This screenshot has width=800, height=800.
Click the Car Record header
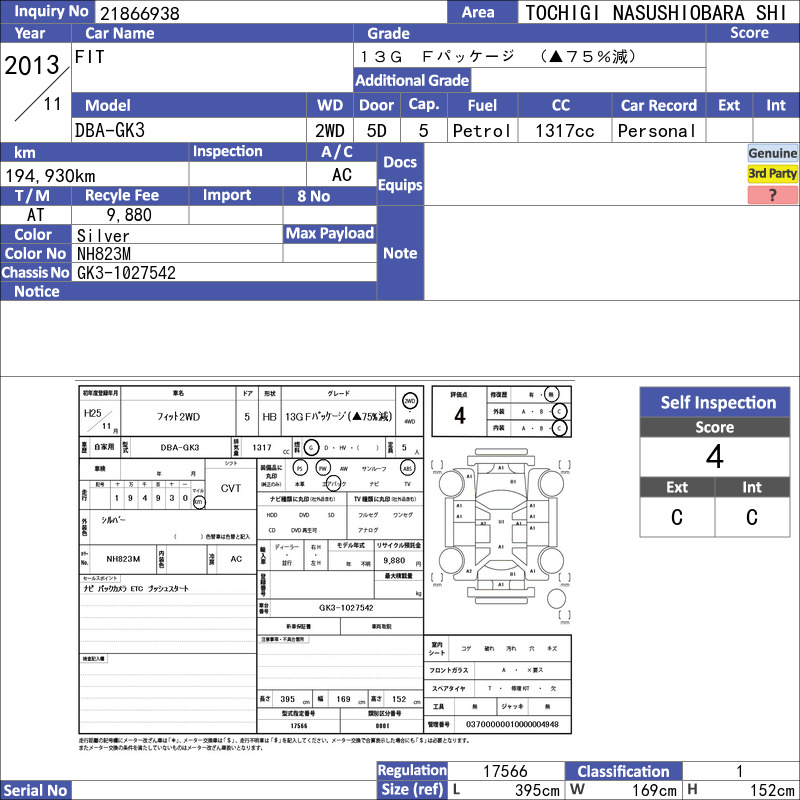point(658,105)
